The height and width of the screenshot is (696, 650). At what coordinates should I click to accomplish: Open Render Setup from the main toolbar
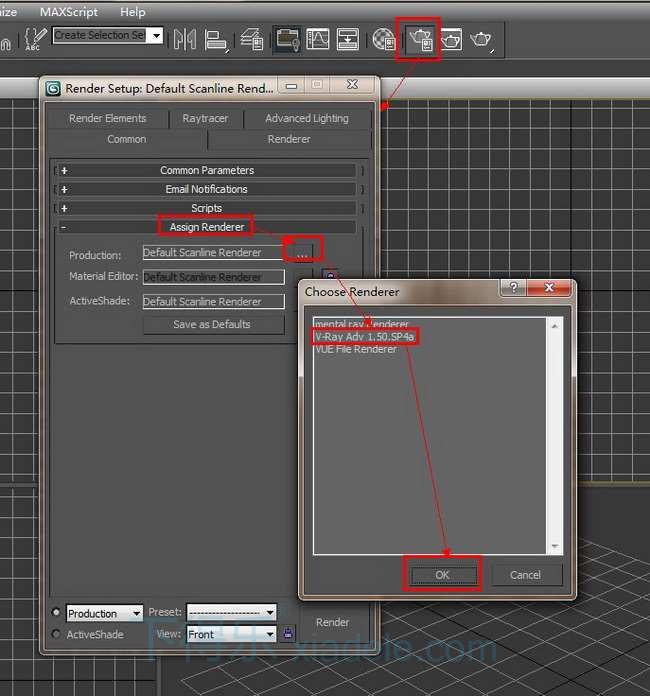[x=420, y=40]
